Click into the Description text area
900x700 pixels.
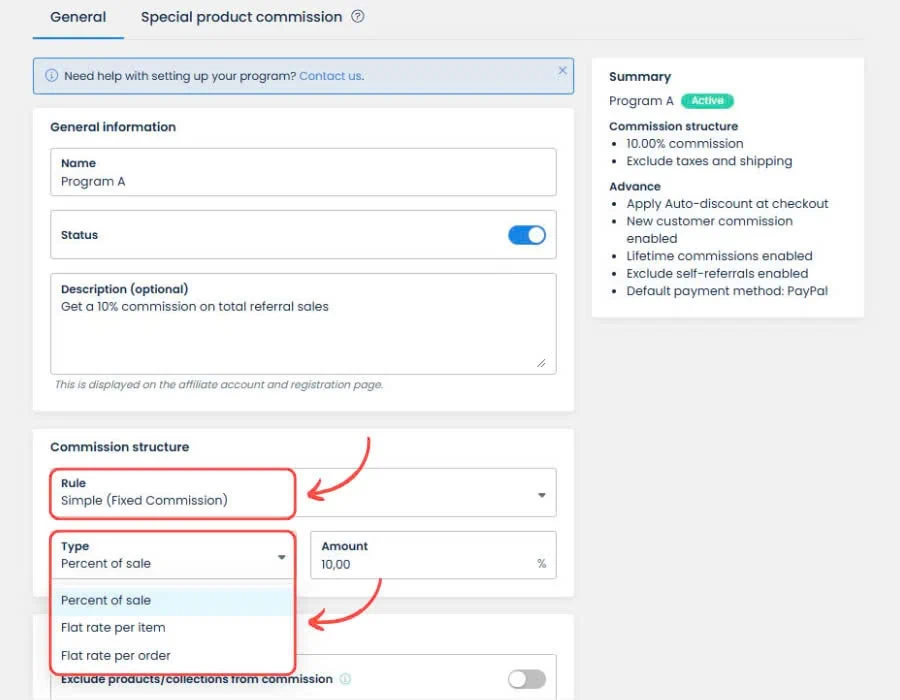pos(303,324)
